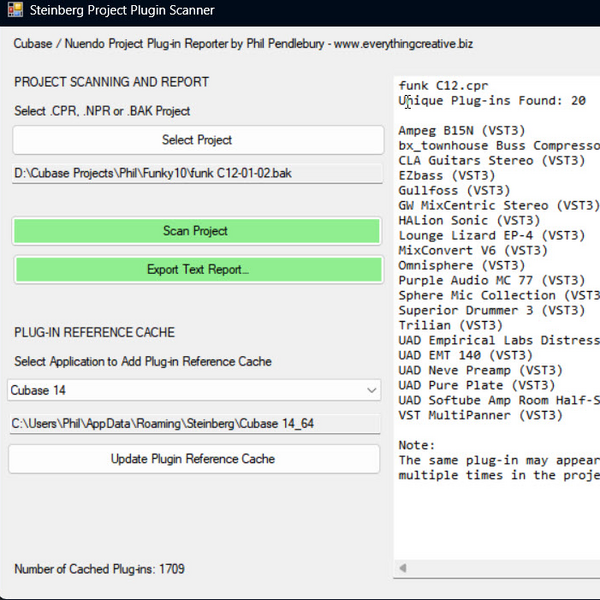Click the 'Number of Cached Plug-ins: 1709' status text
The height and width of the screenshot is (600, 600).
[99, 569]
